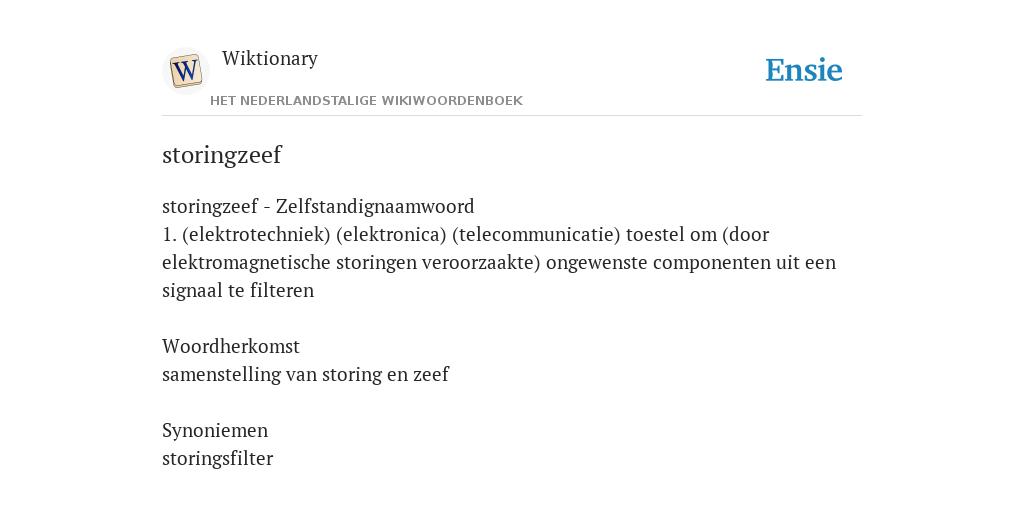
Task: Click the Wiktionary W tile icon
Action: 185,71
